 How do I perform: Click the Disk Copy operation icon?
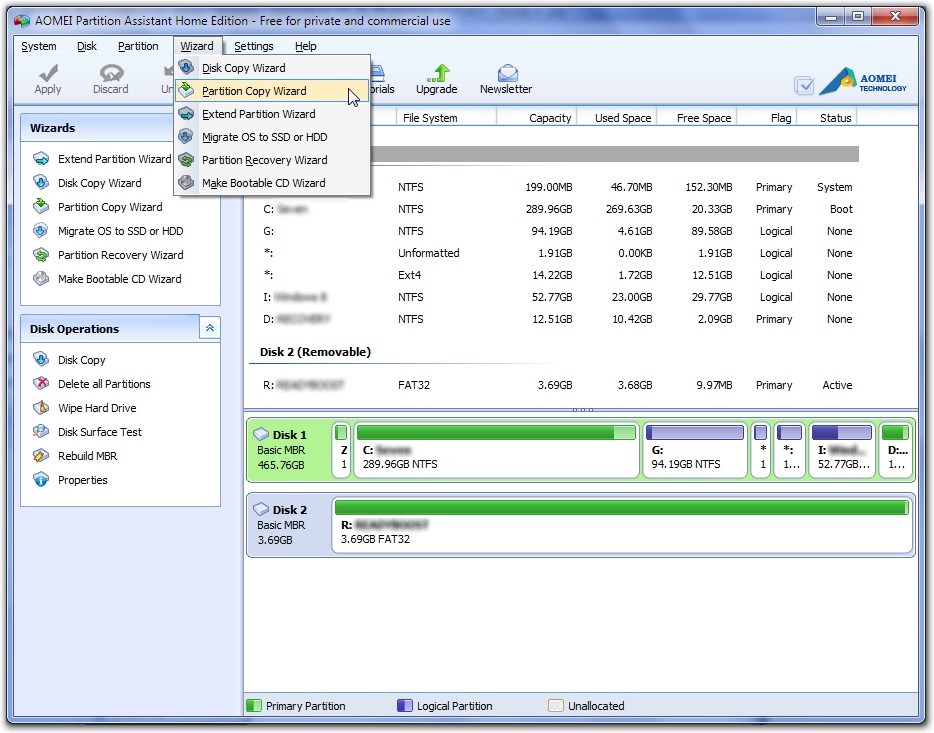tap(41, 359)
